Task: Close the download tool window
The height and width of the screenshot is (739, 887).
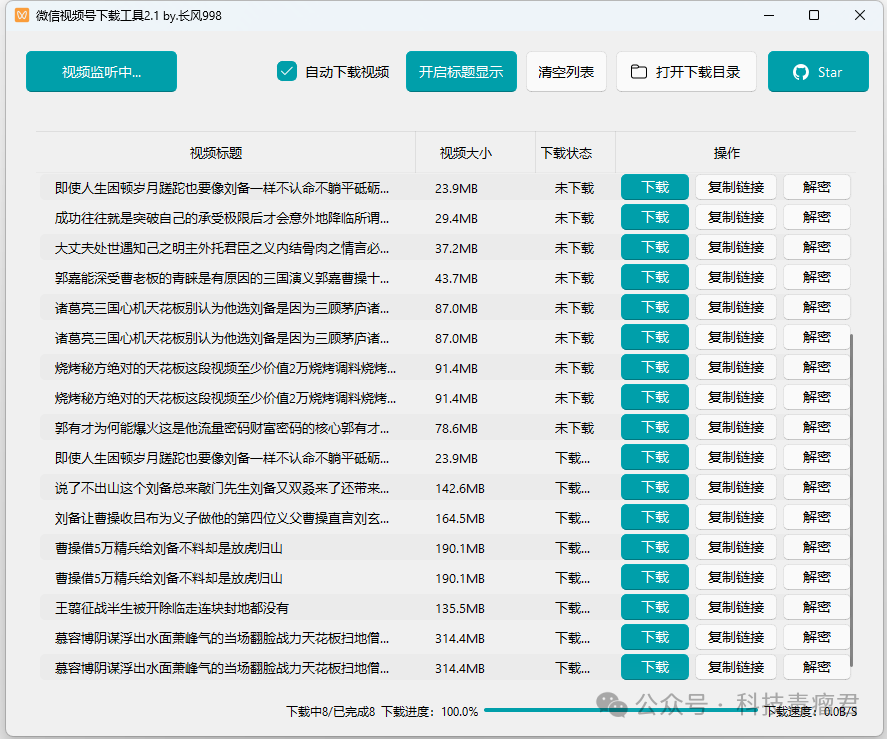Action: 860,15
